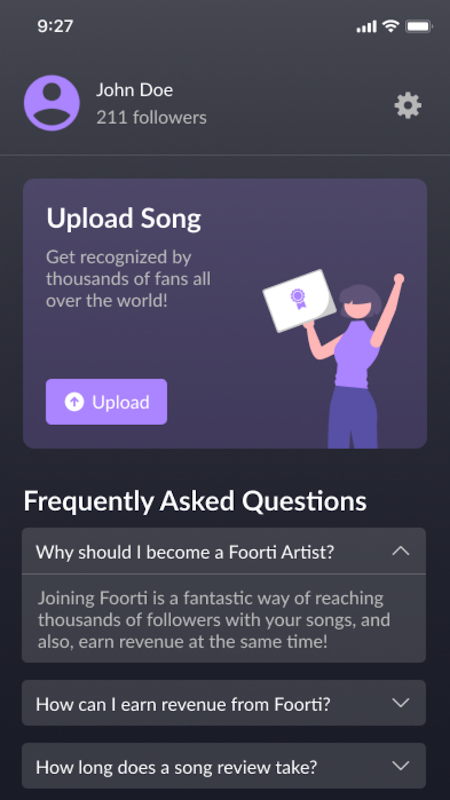View the 211 followers list
Image resolution: width=450 pixels, height=800 pixels.
pos(152,118)
